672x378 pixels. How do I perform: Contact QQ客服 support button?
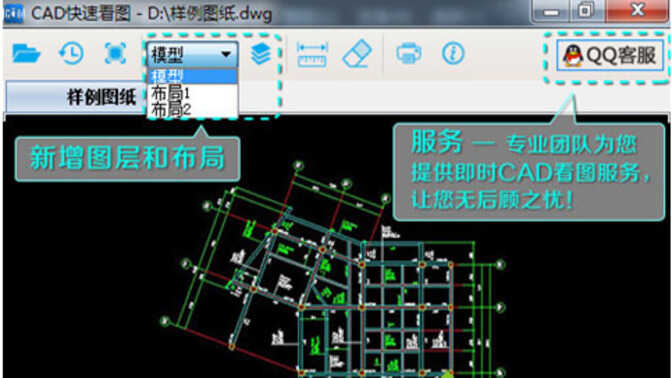(x=610, y=55)
